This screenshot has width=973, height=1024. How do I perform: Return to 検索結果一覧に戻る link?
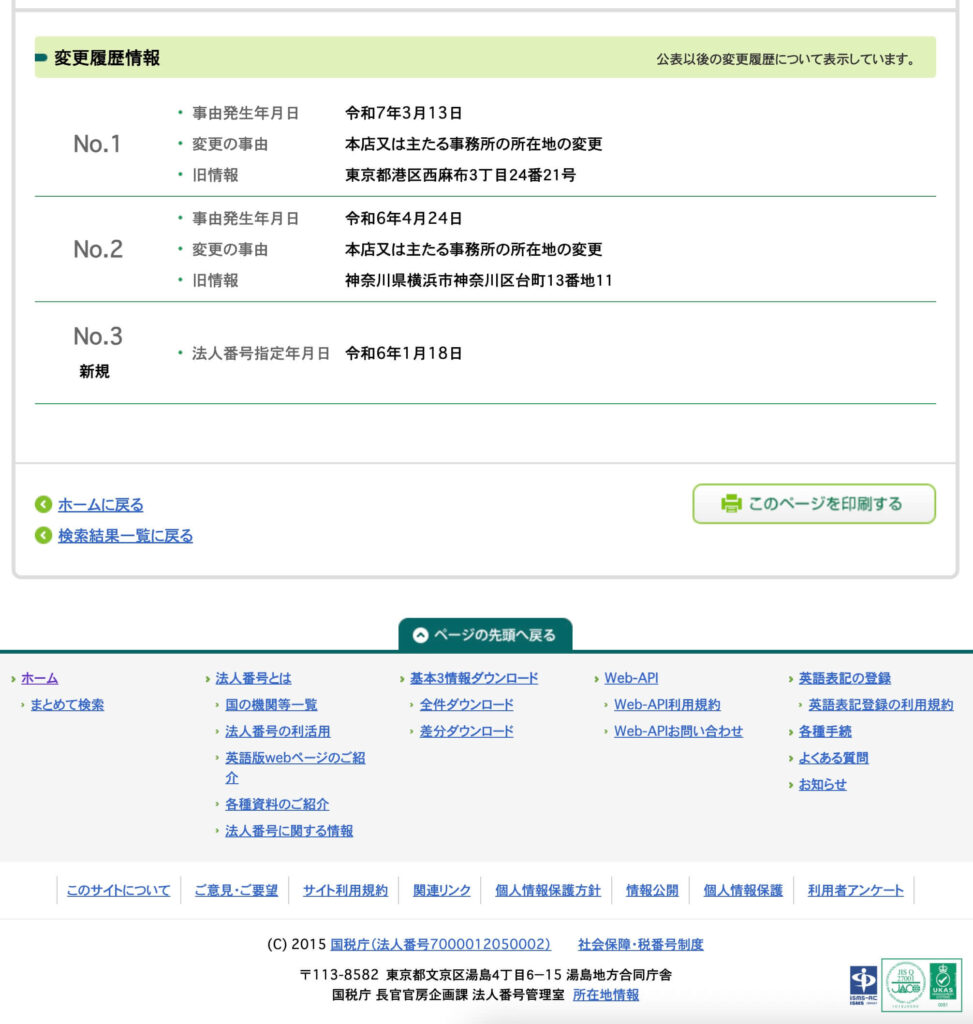click(125, 536)
